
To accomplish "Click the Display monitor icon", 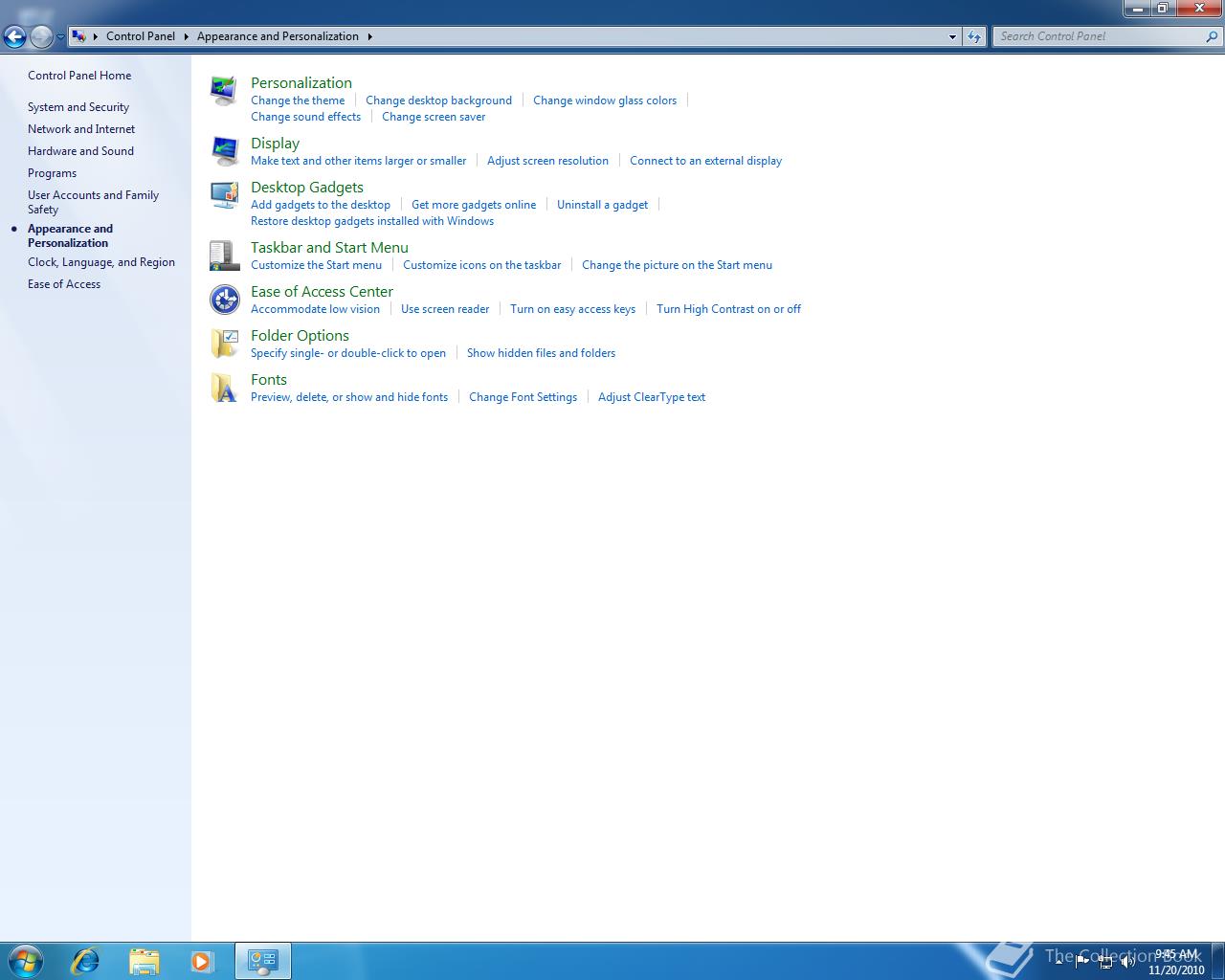I will [224, 151].
